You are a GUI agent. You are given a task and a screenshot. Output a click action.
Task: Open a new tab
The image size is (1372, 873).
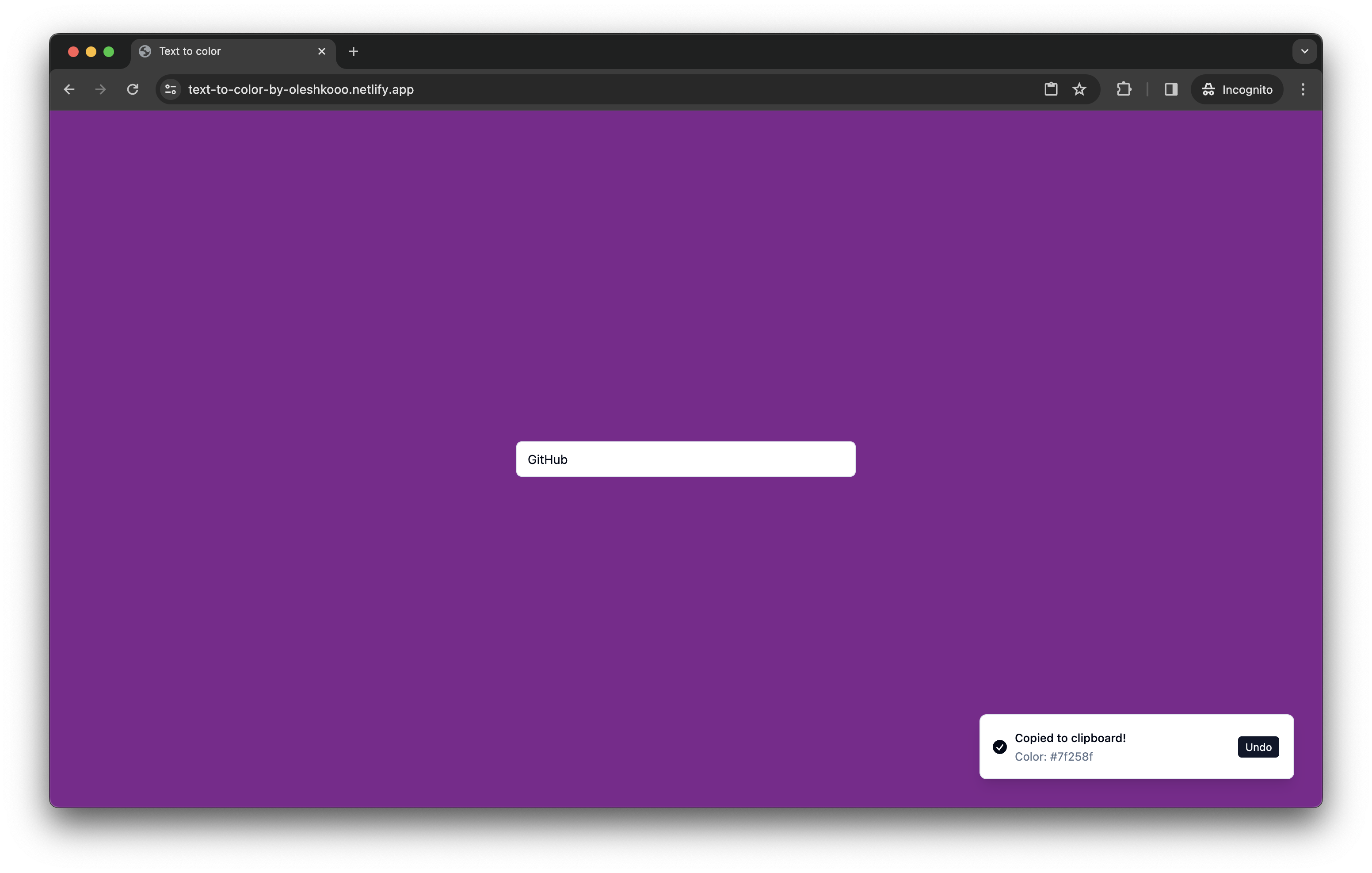click(353, 51)
